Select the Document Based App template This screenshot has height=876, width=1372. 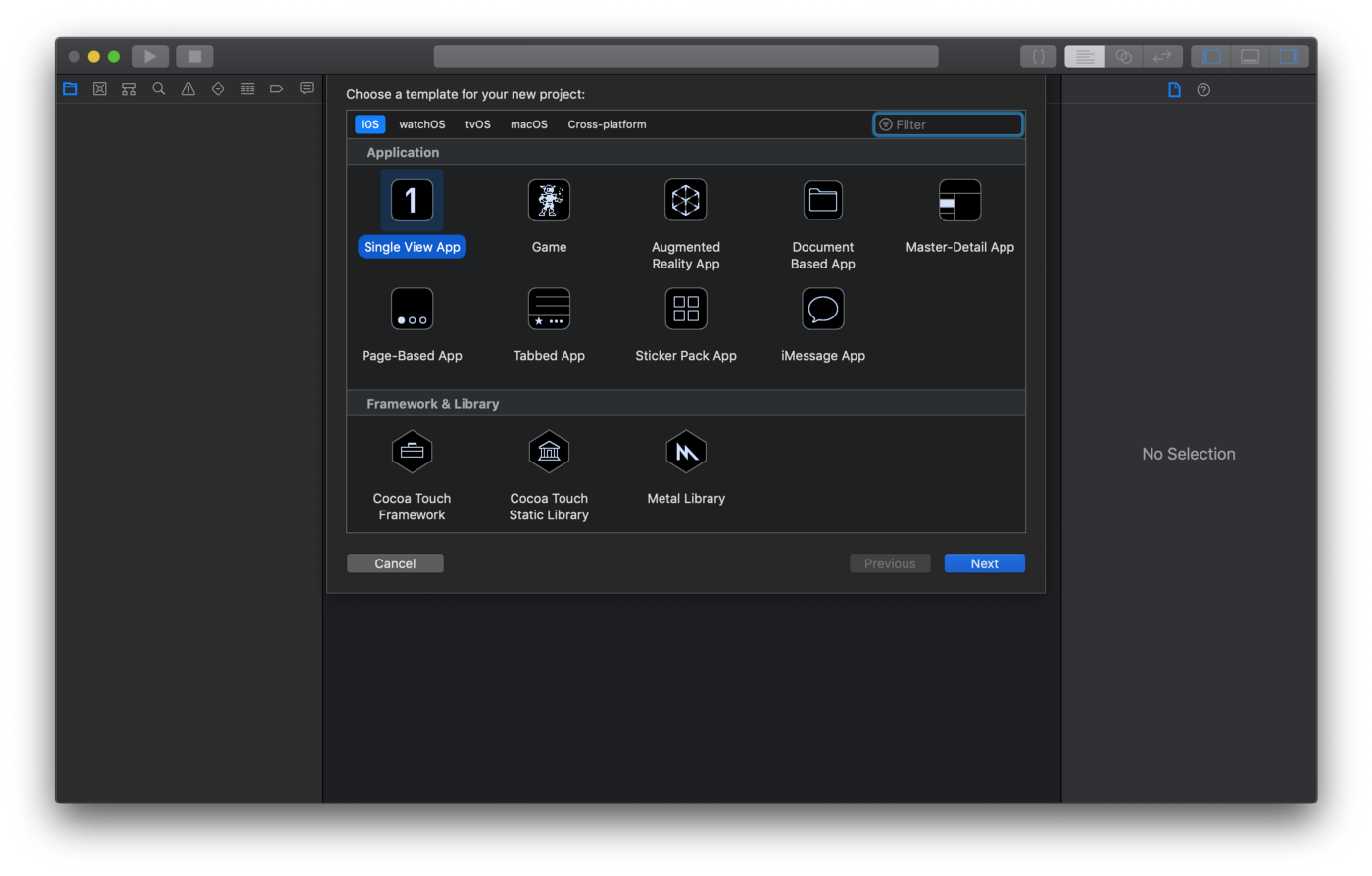coord(823,224)
